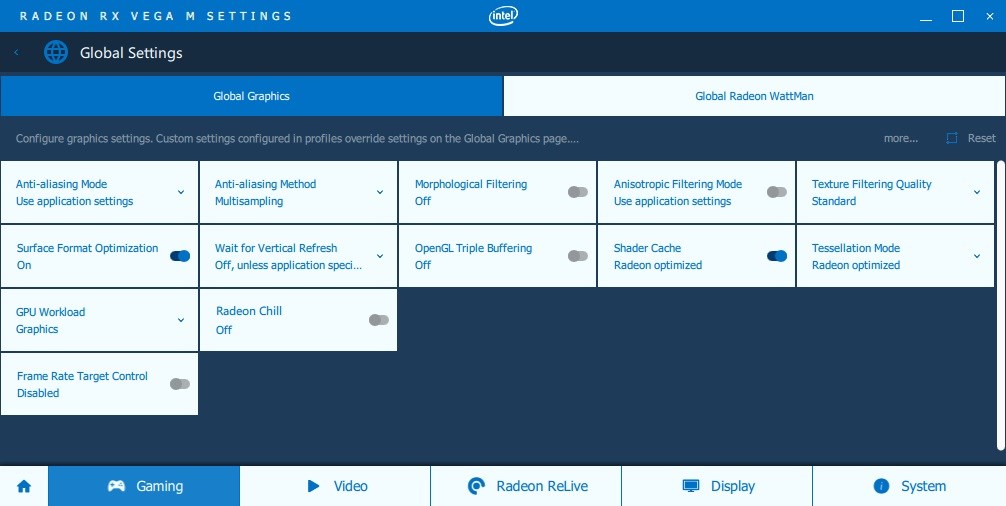The width and height of the screenshot is (1006, 506).
Task: Click the vertical scrollbar on the right edge
Action: tap(1001, 306)
